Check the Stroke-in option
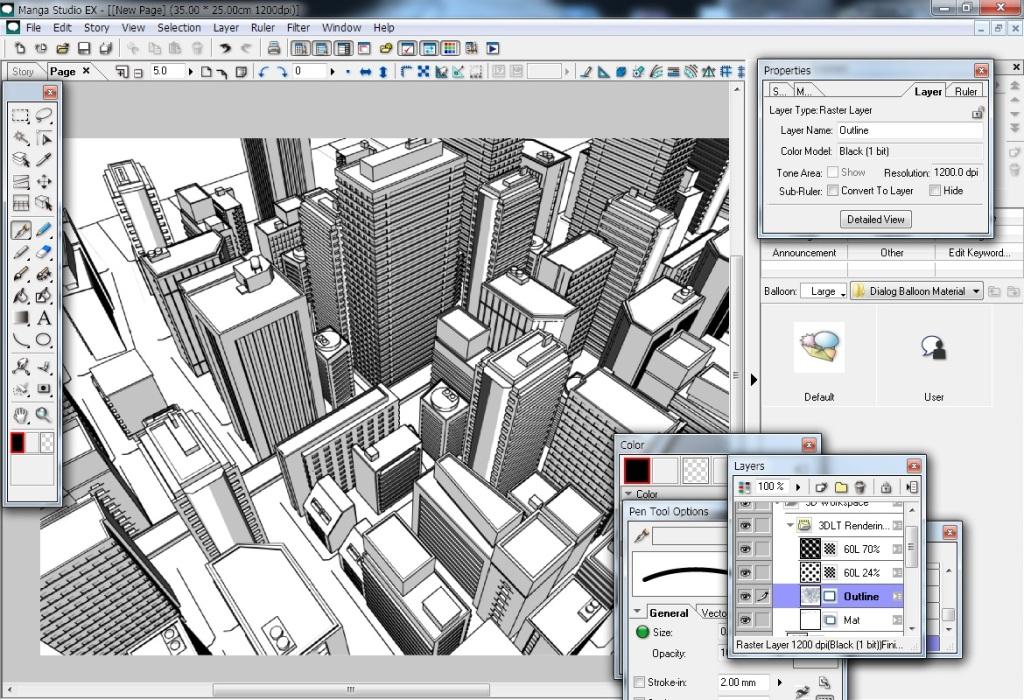This screenshot has height=700, width=1024. (640, 682)
